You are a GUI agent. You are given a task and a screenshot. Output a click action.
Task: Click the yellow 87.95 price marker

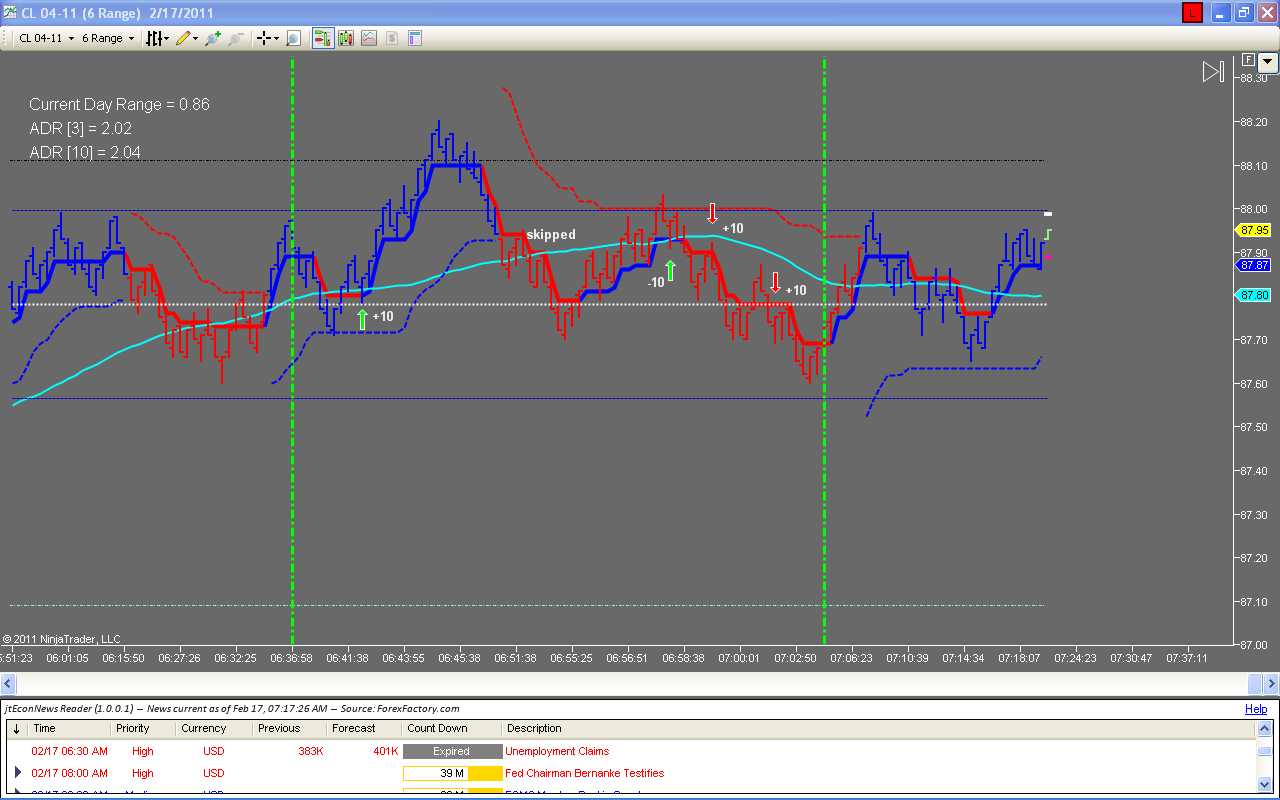(1254, 230)
